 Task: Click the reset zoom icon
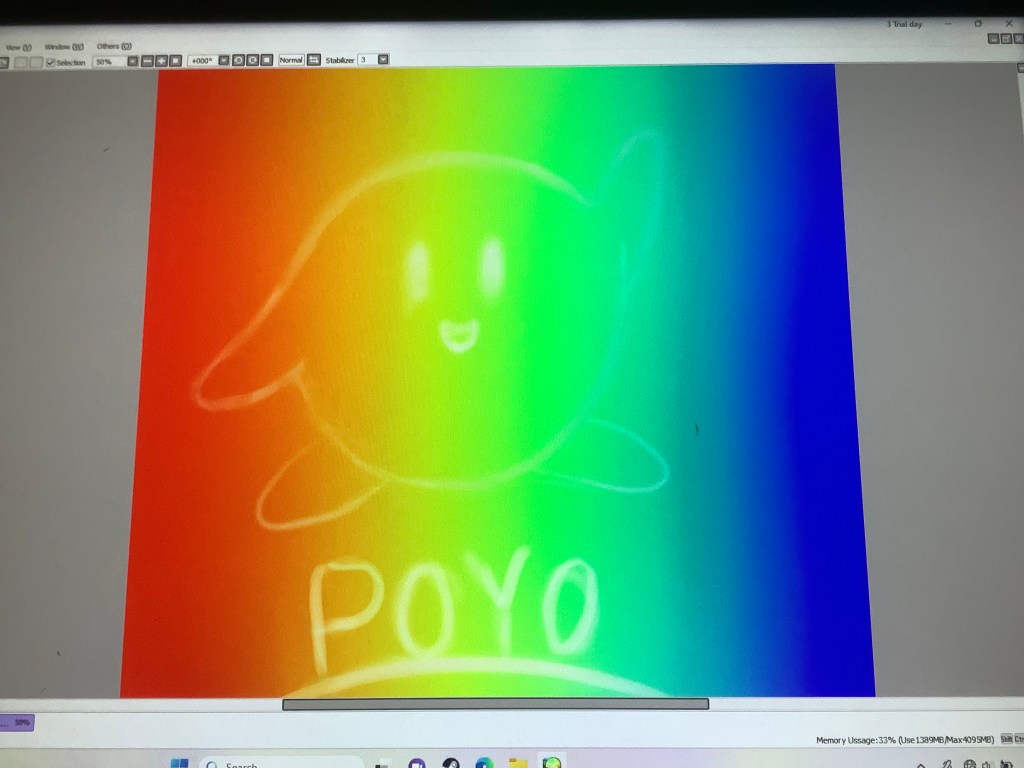(x=174, y=61)
